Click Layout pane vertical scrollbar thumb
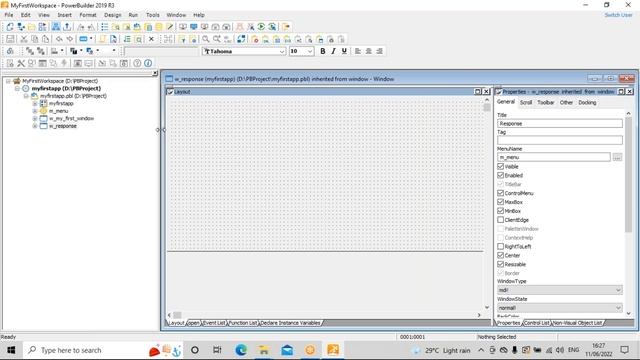This screenshot has height=360, width=640. pyautogui.click(x=487, y=107)
